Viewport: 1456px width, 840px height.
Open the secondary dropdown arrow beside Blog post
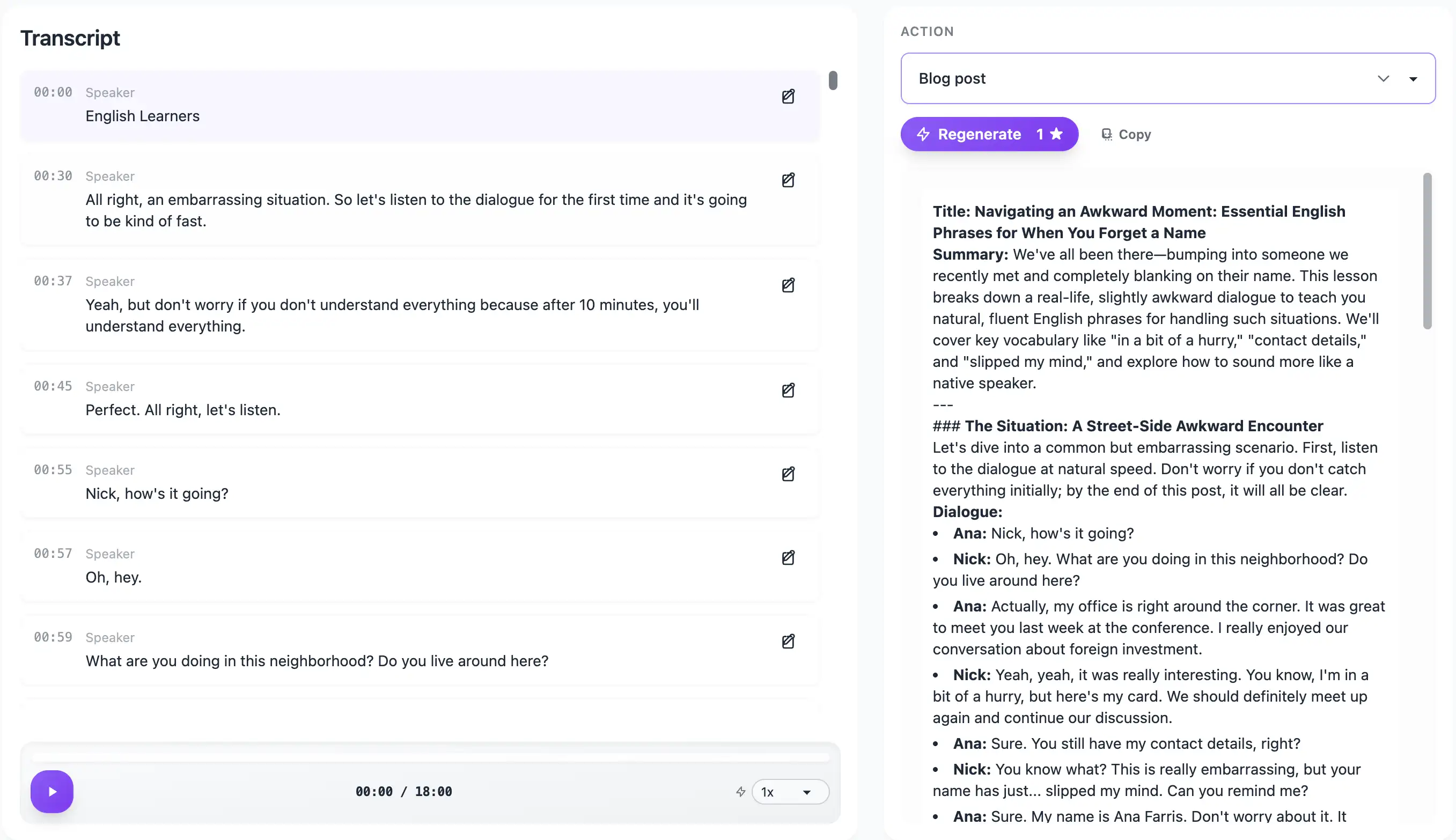point(1413,78)
